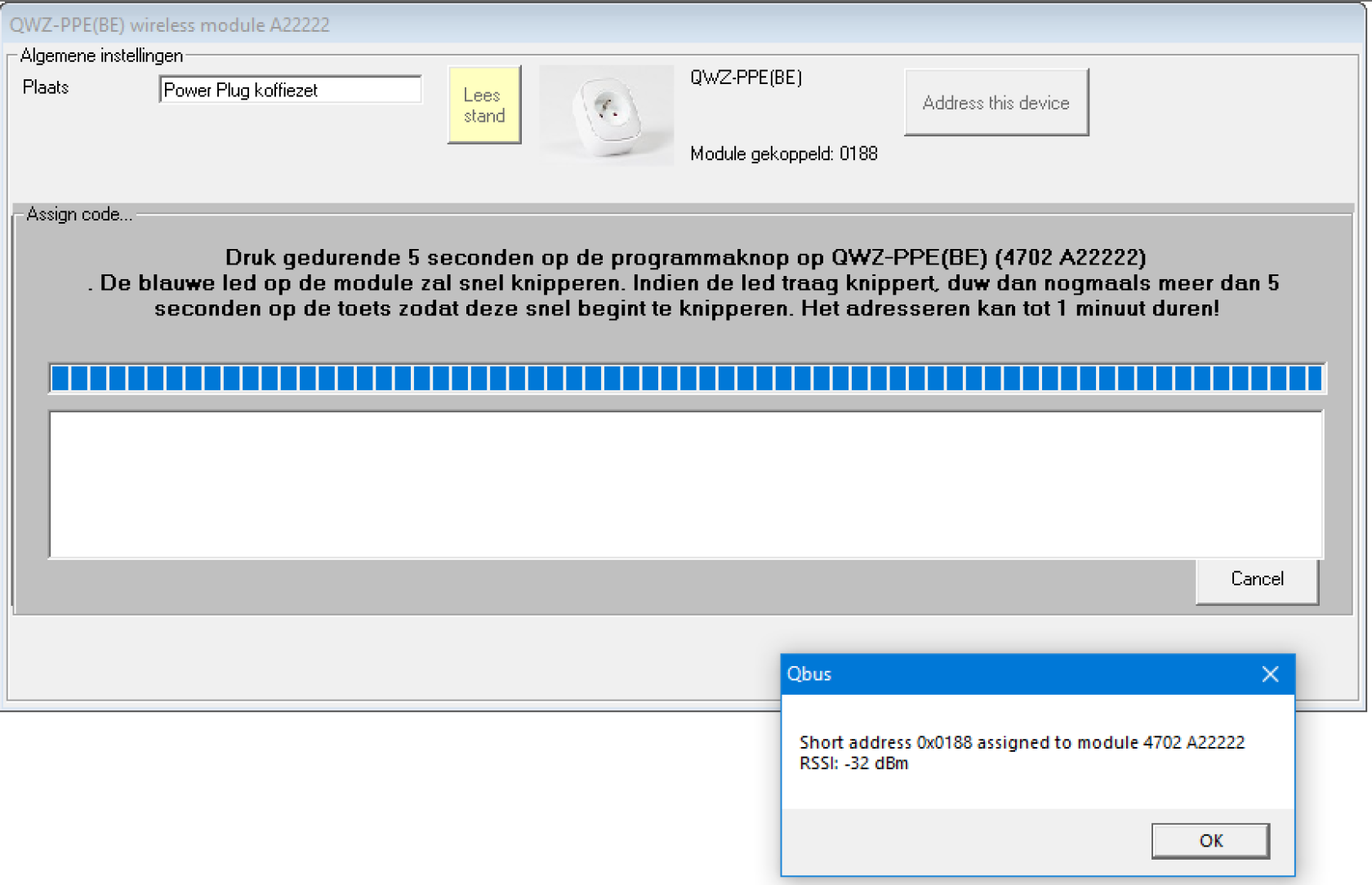
Task: Click the power plug device image
Action: [x=606, y=115]
